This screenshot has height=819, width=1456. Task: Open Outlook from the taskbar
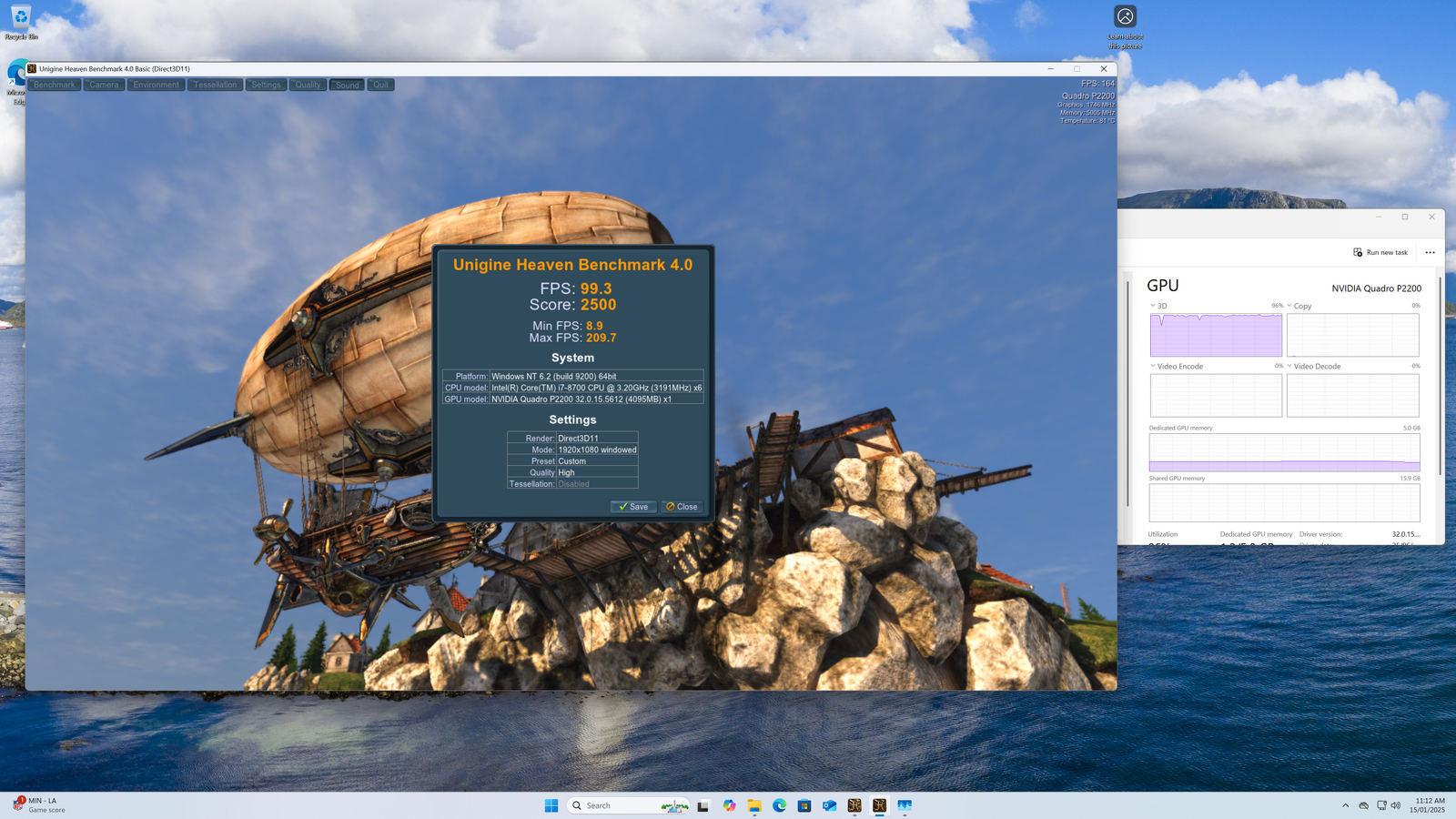pos(829,805)
